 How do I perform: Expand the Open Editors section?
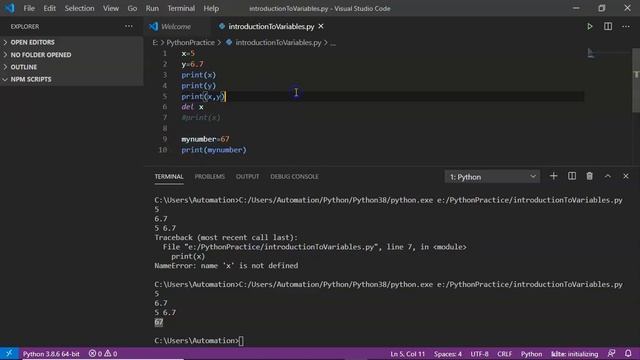tap(71, 42)
